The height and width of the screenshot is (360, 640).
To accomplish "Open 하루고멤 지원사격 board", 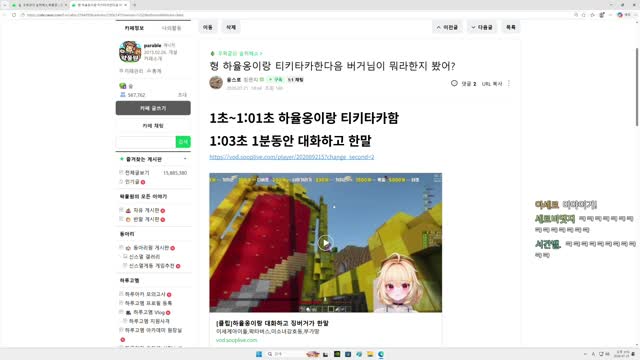I will (x=149, y=321).
